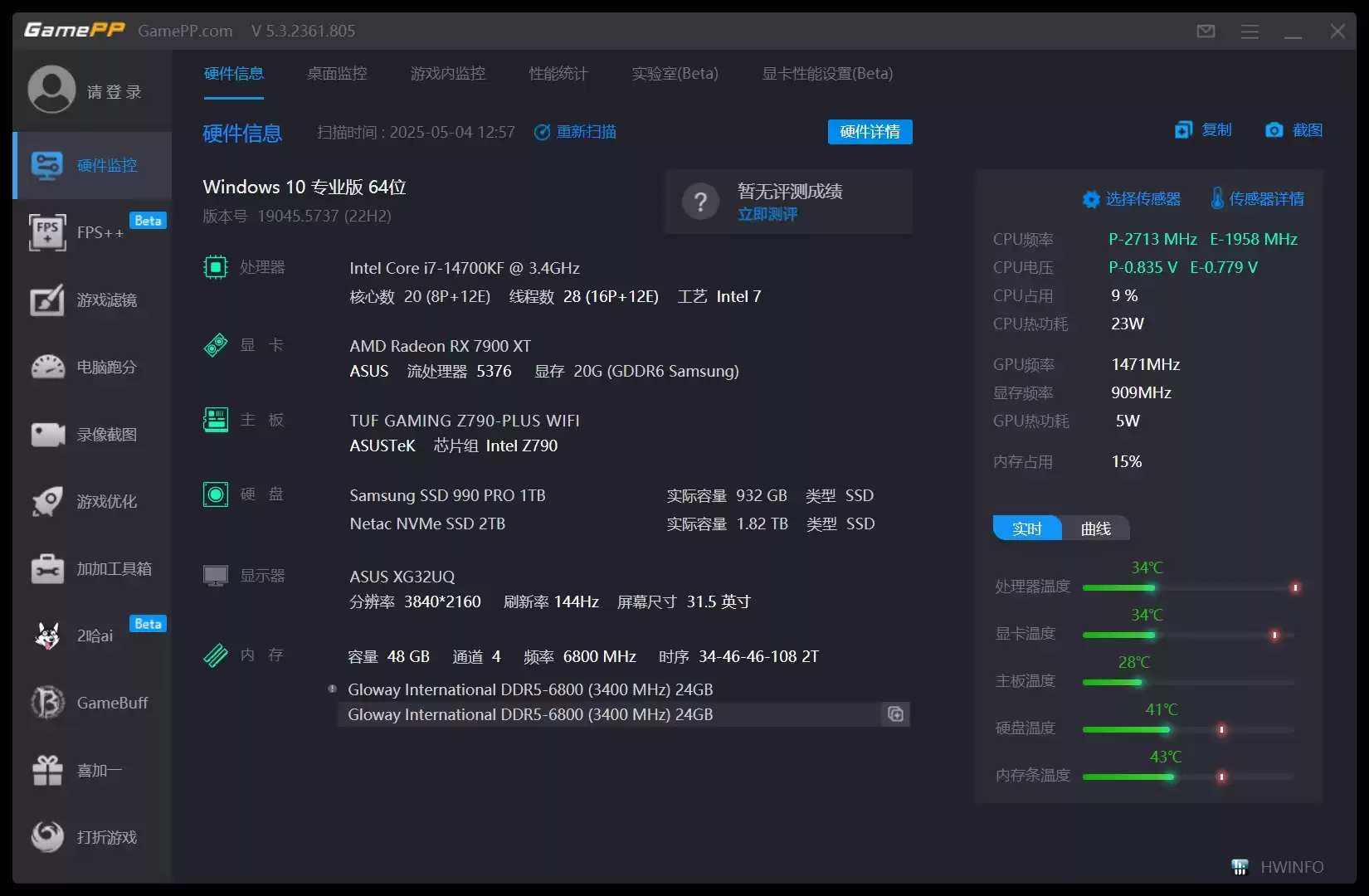Open 2哈ai husky icon
1369x896 pixels.
tap(47, 635)
